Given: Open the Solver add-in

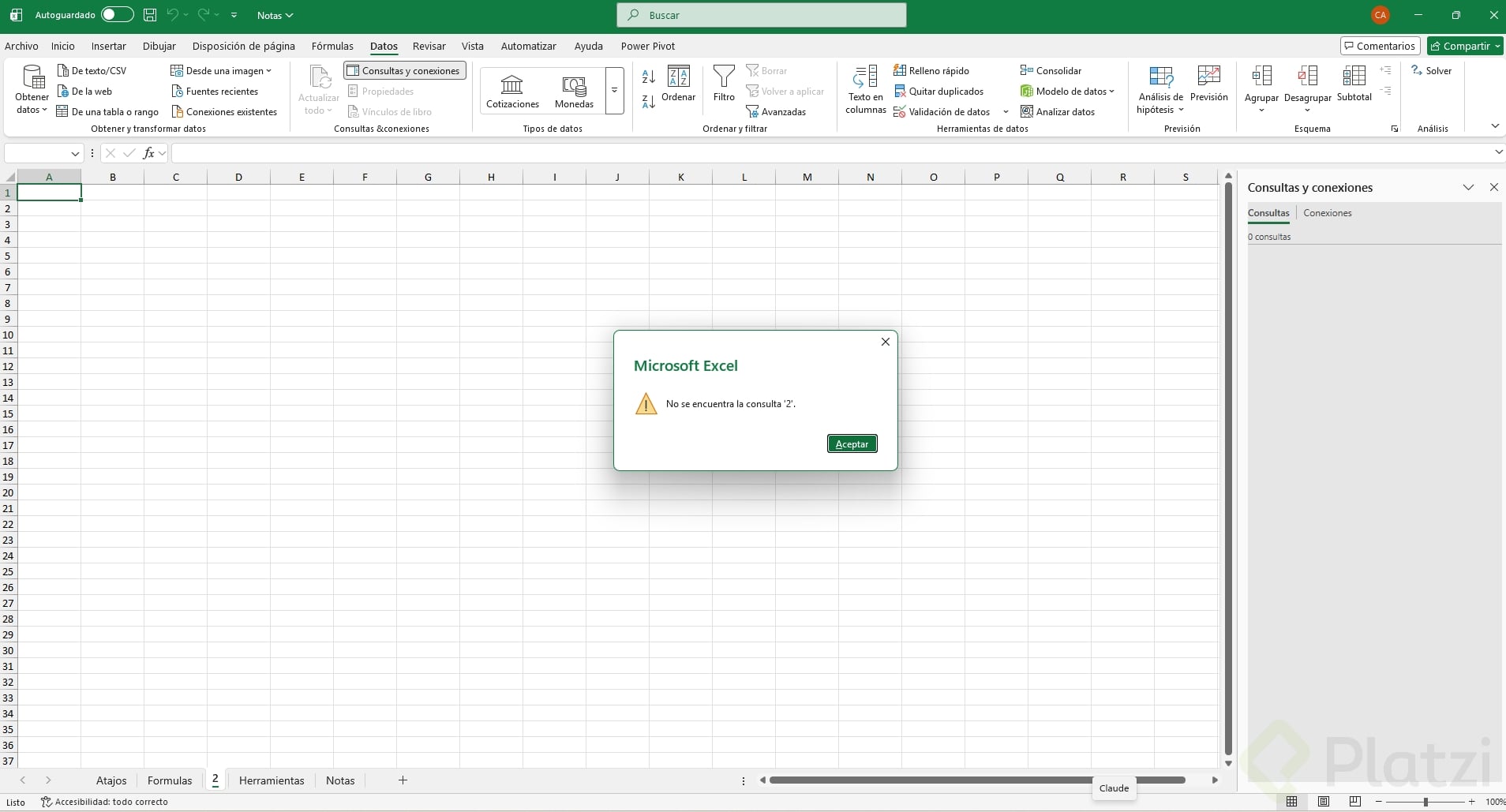Looking at the screenshot, I should 1431,71.
